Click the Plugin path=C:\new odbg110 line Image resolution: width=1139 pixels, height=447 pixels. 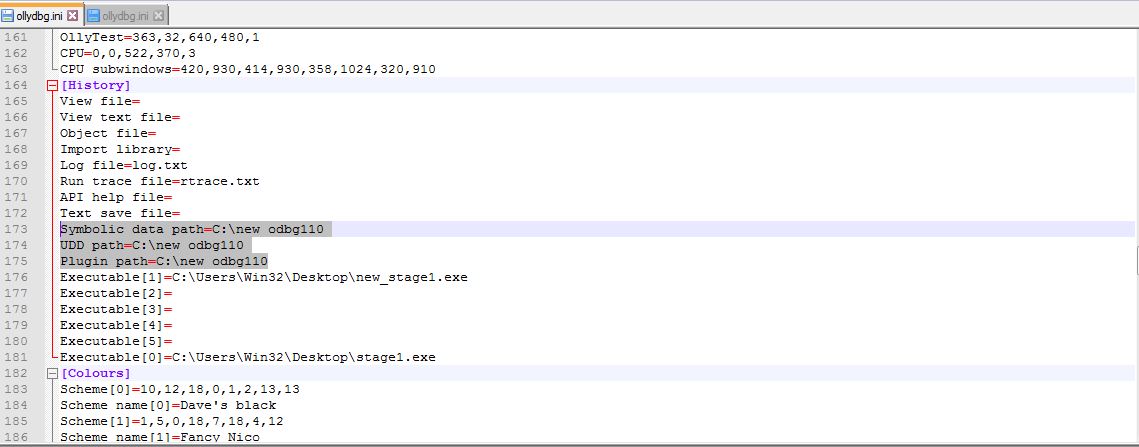(x=164, y=261)
